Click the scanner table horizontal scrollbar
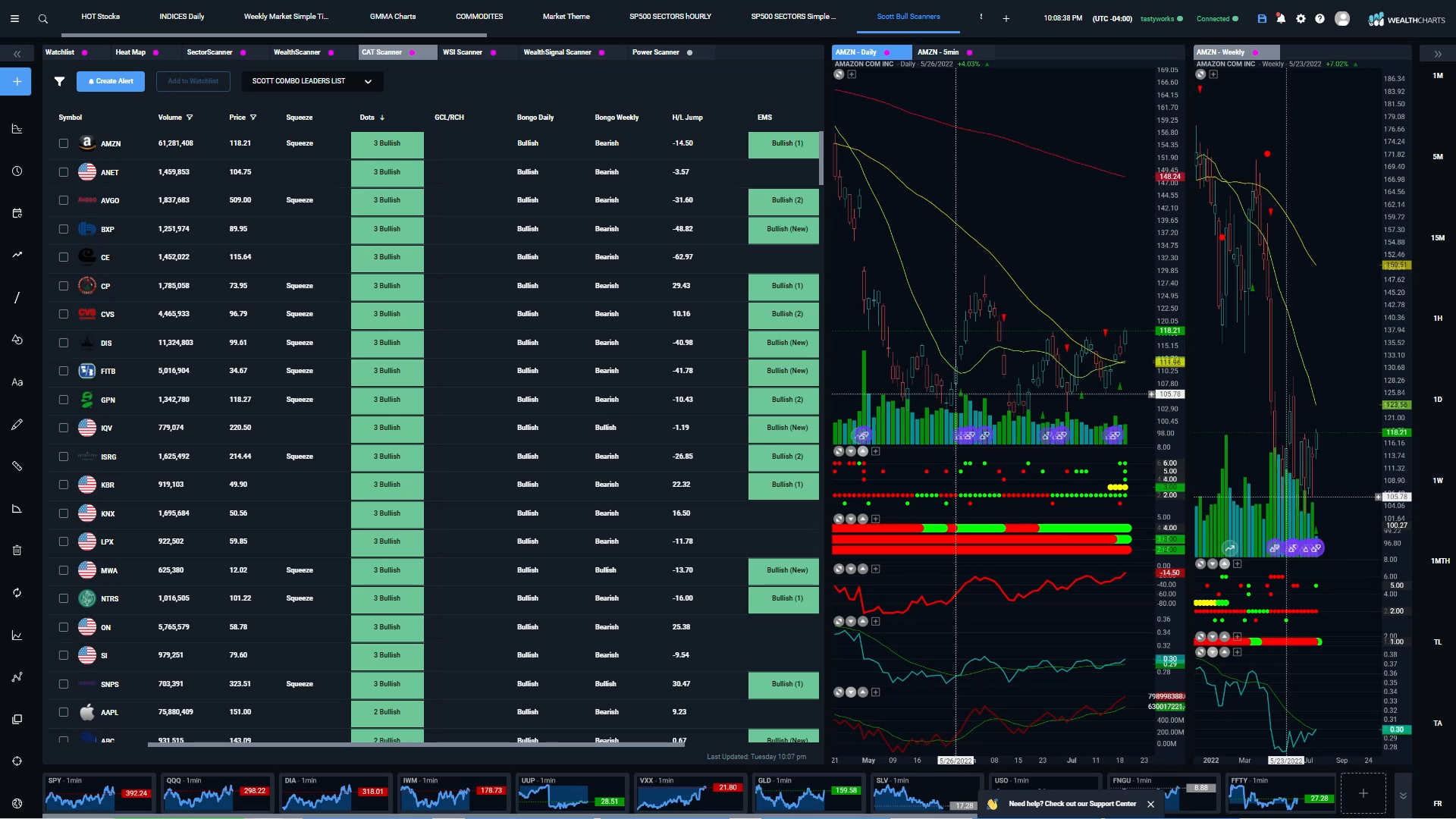Image resolution: width=1456 pixels, height=819 pixels. (x=416, y=744)
